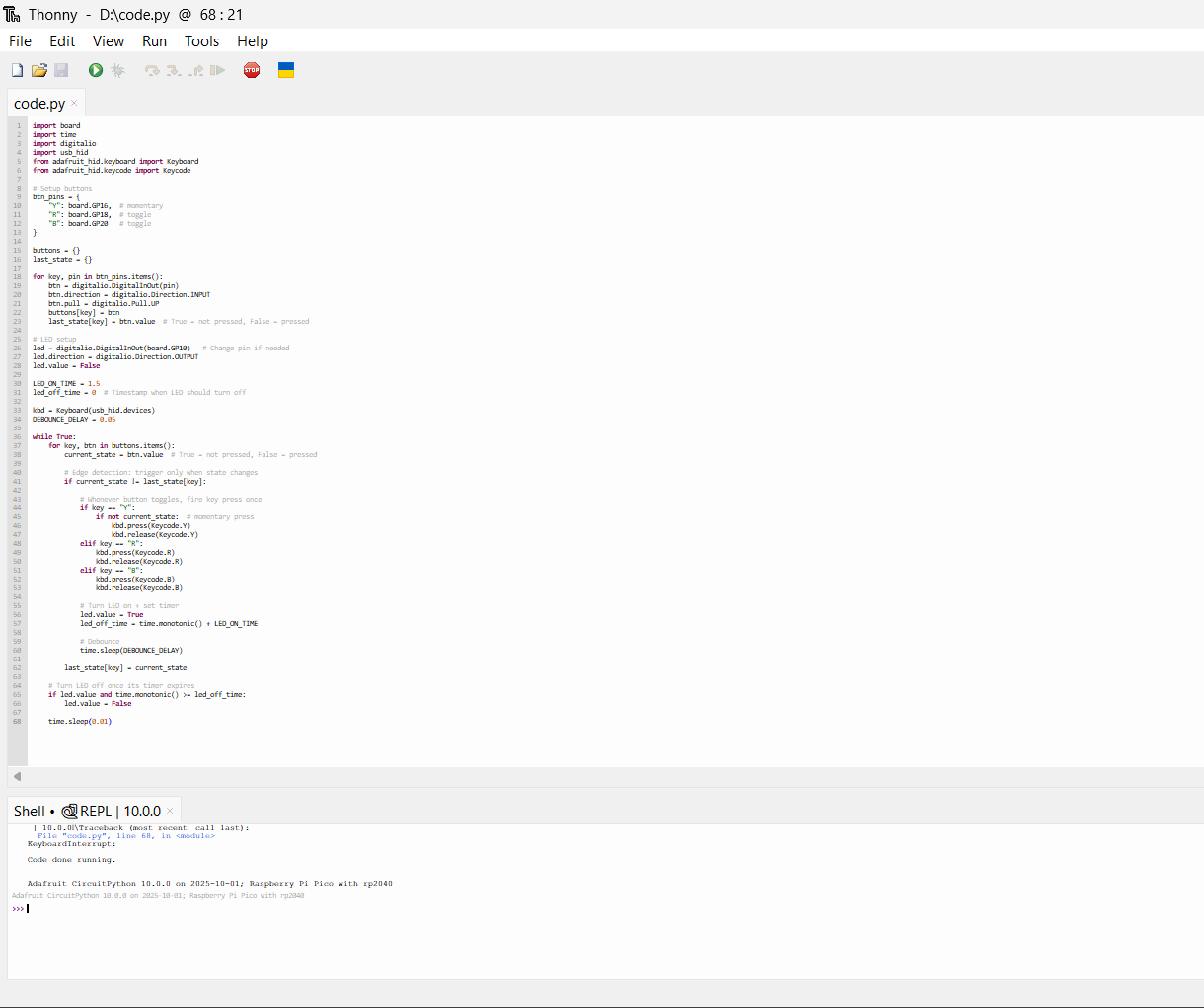Open the Help menu
This screenshot has height=1008, width=1204.
pos(253,41)
